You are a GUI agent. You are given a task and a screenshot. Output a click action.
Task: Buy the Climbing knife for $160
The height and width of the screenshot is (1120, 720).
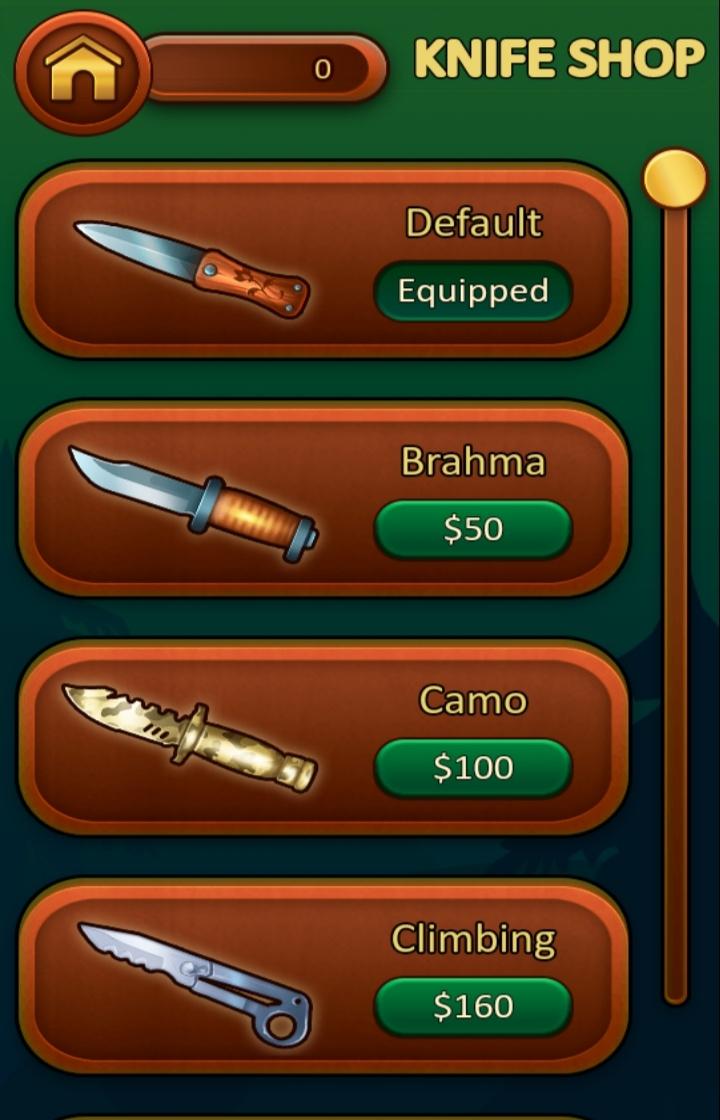(473, 1006)
